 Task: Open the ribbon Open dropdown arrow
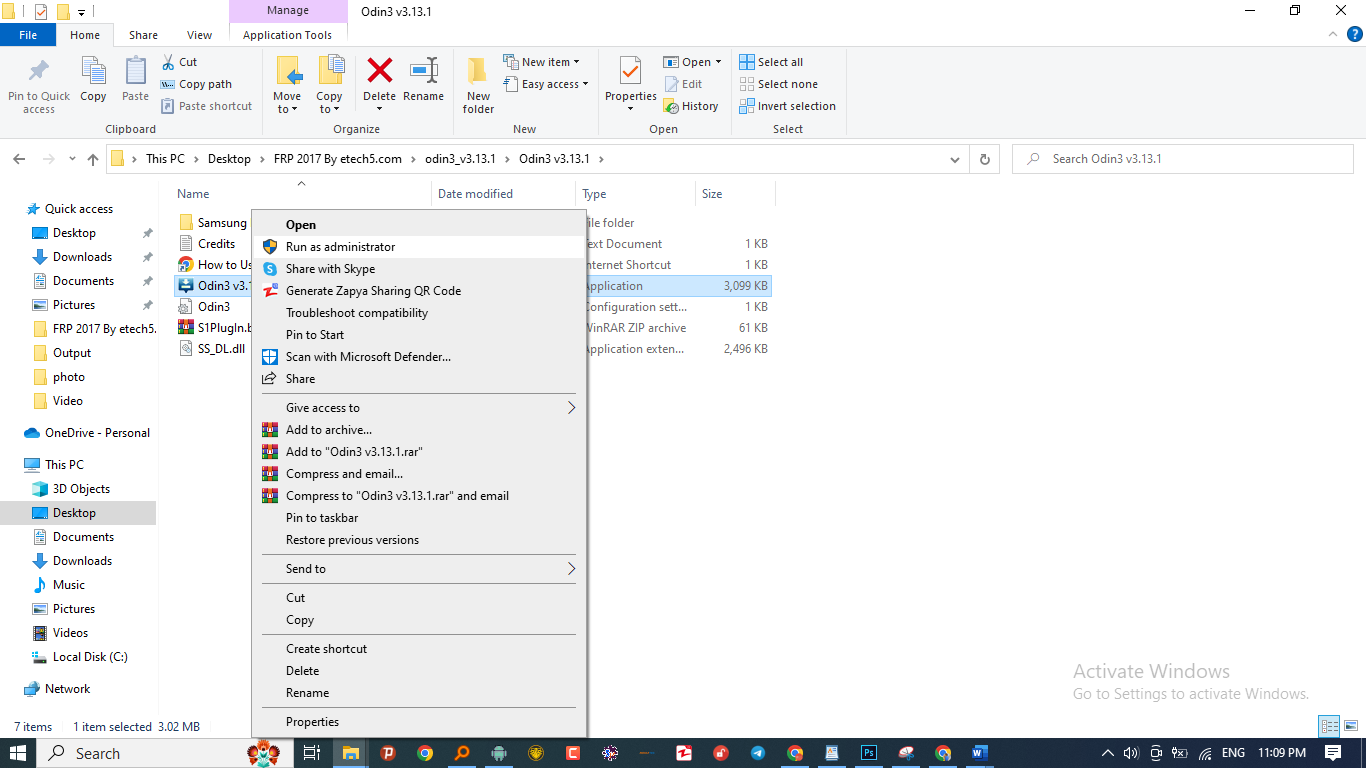click(x=718, y=62)
